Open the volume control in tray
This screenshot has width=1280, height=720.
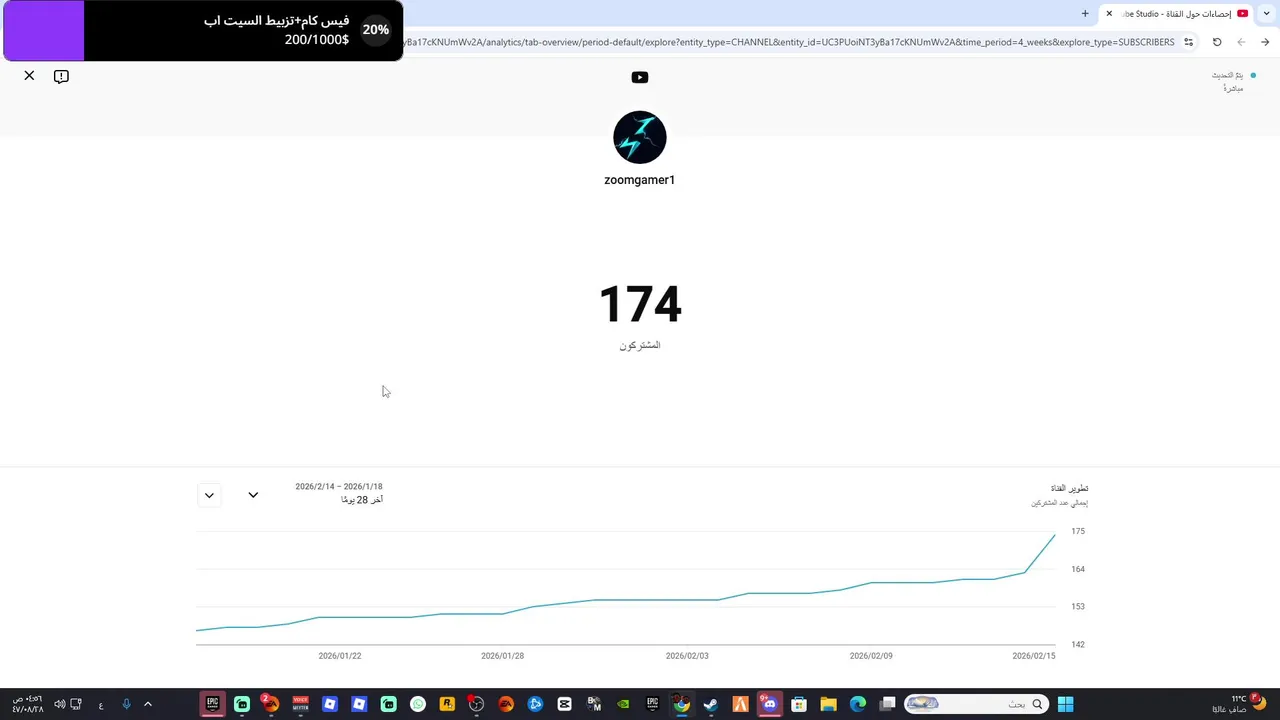(60, 704)
